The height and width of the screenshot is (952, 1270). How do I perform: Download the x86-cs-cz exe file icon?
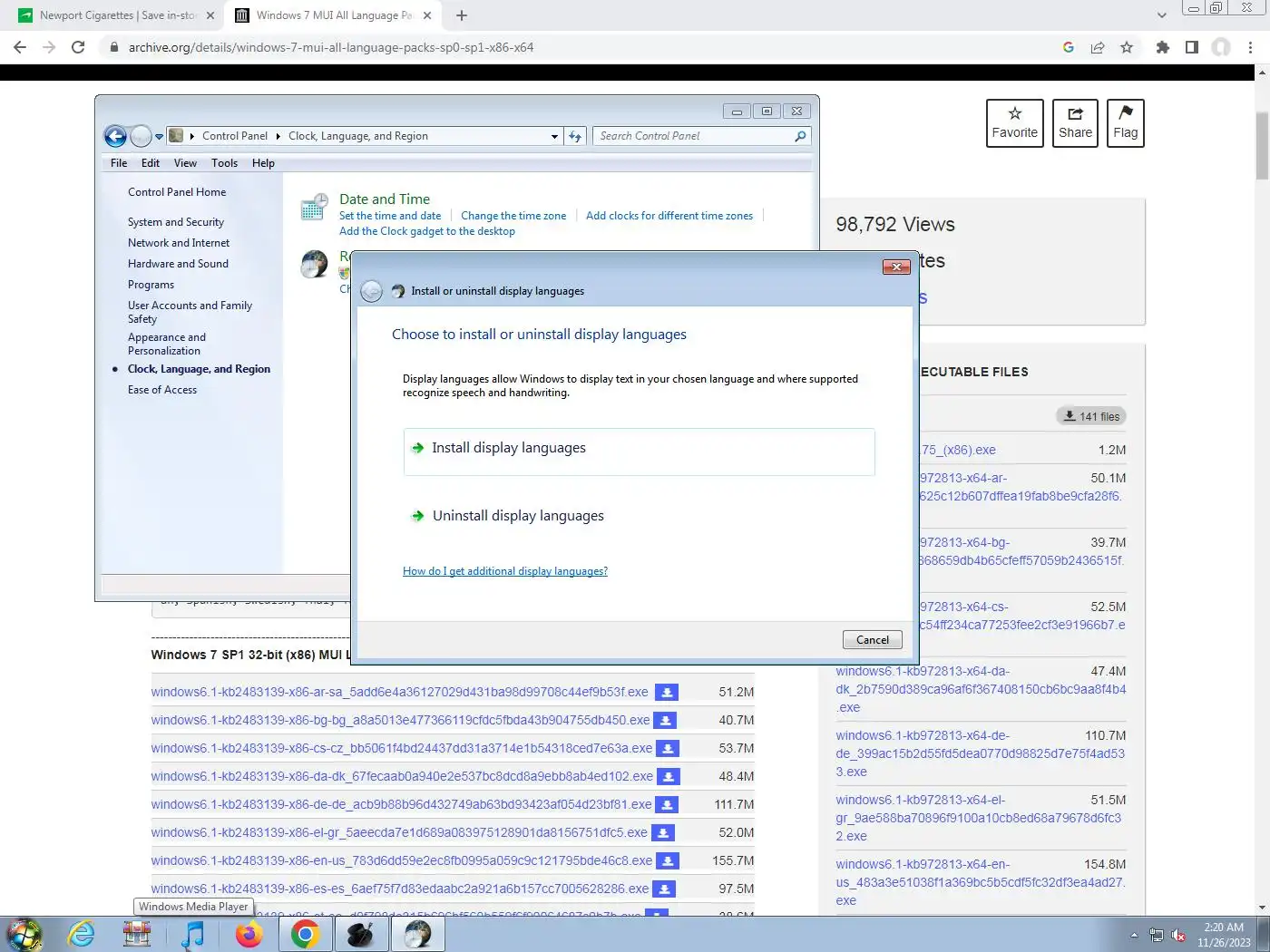668,749
